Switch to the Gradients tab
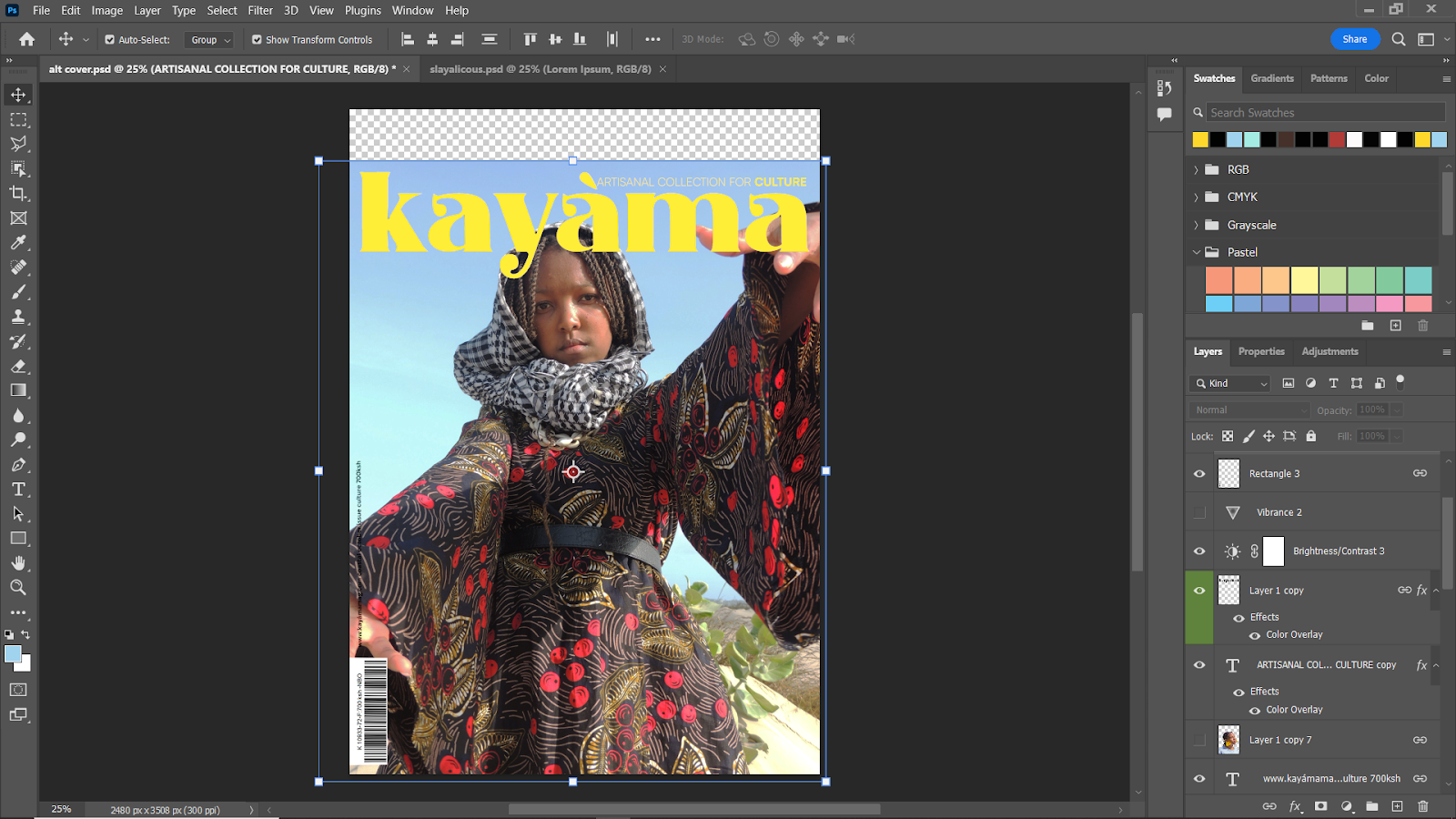1456x819 pixels. (1271, 78)
